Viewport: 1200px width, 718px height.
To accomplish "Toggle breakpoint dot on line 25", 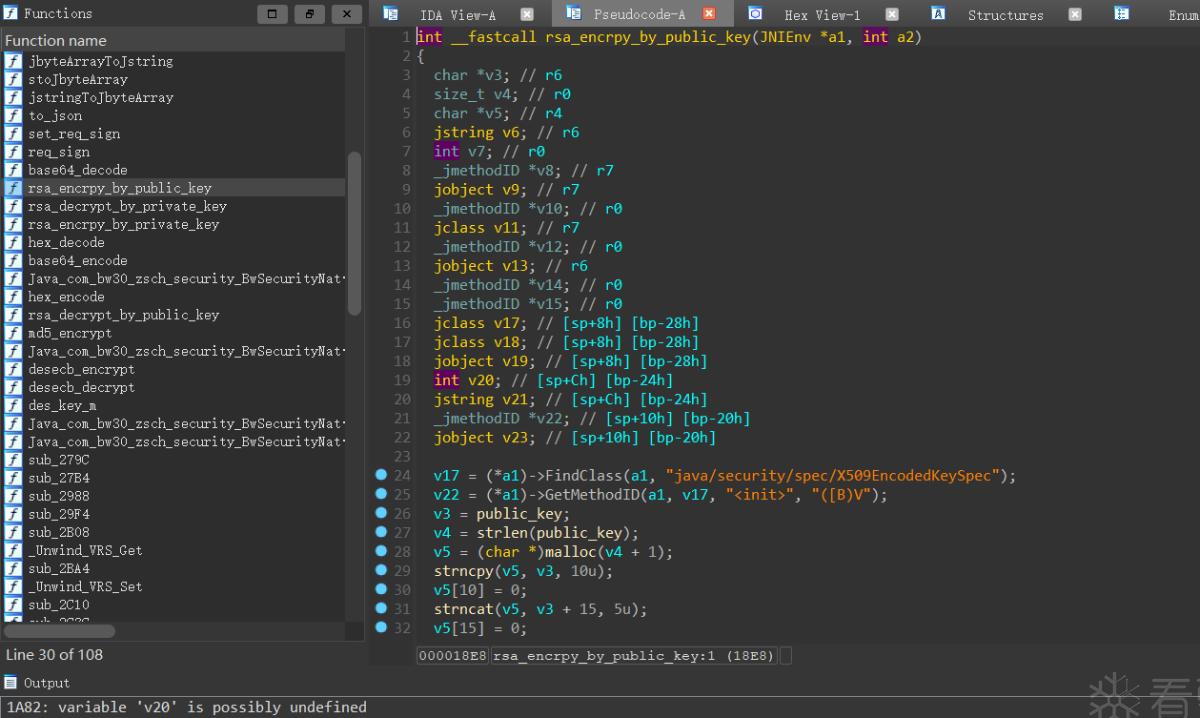I will click(x=381, y=494).
